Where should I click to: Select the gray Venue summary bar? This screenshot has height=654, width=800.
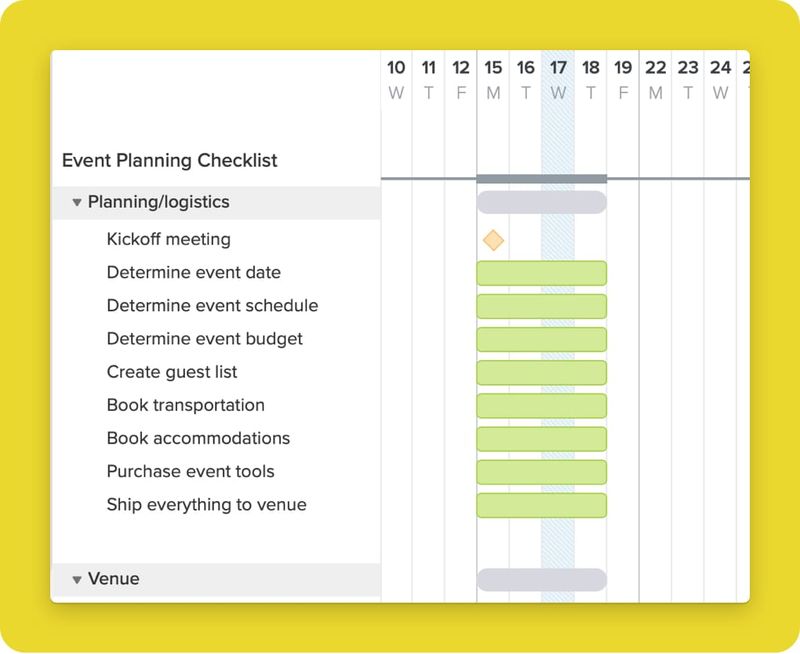pos(542,578)
